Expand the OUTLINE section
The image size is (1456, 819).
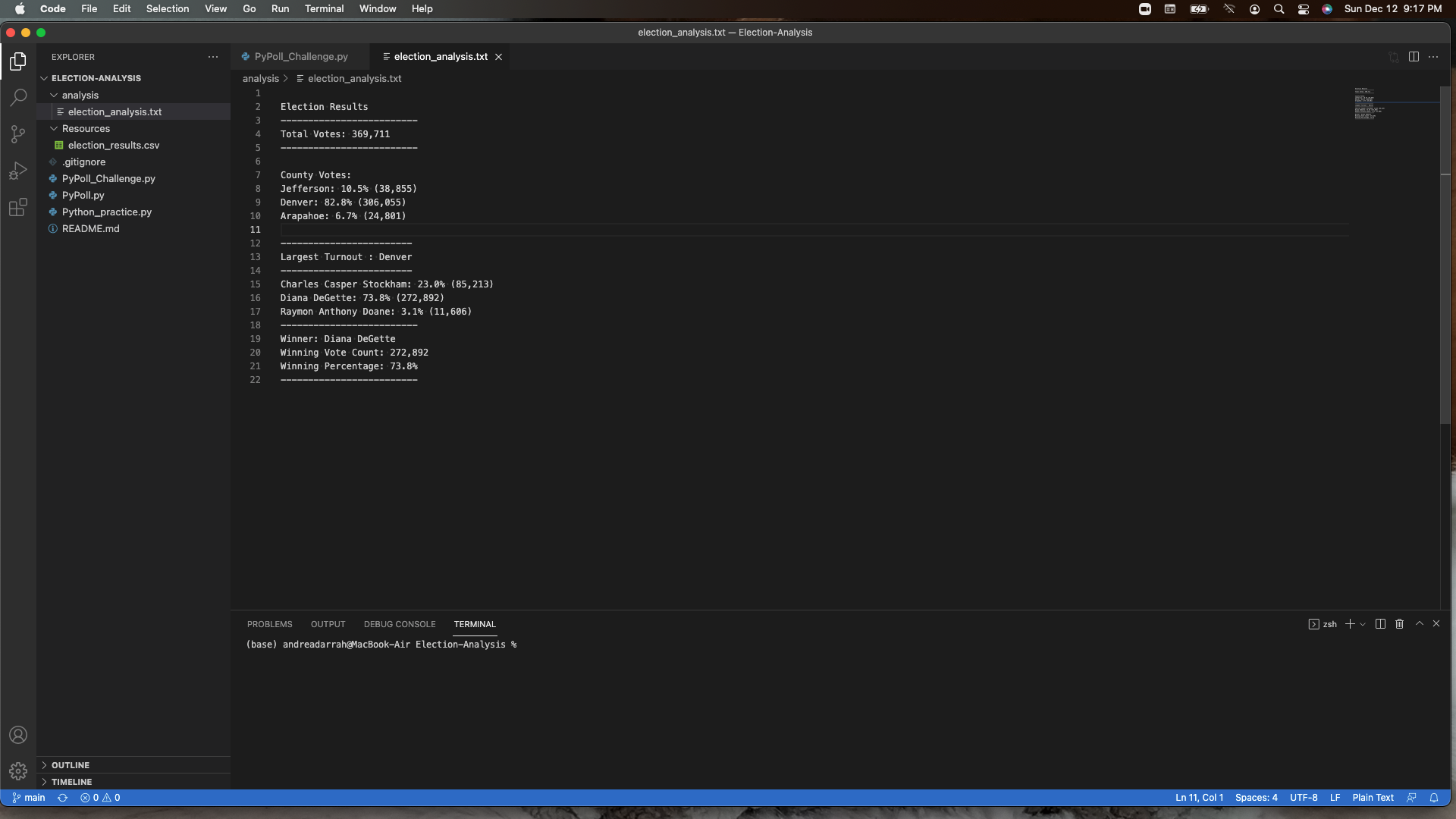pos(70,765)
